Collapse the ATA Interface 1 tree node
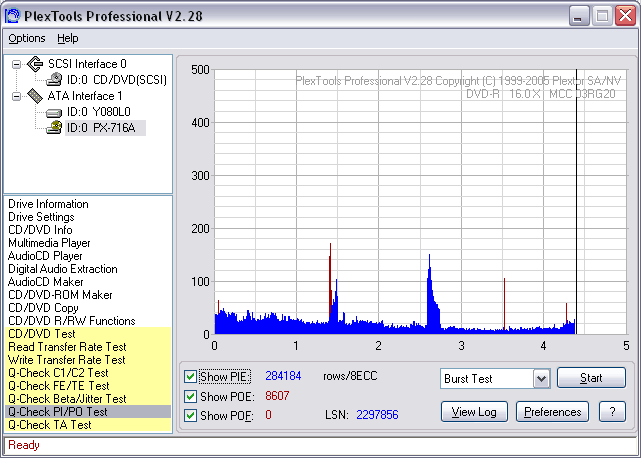 click(x=16, y=97)
